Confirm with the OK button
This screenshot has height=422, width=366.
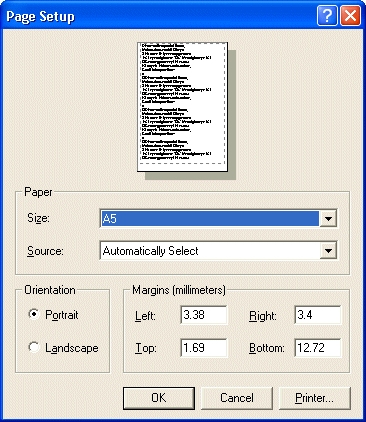pyautogui.click(x=159, y=398)
